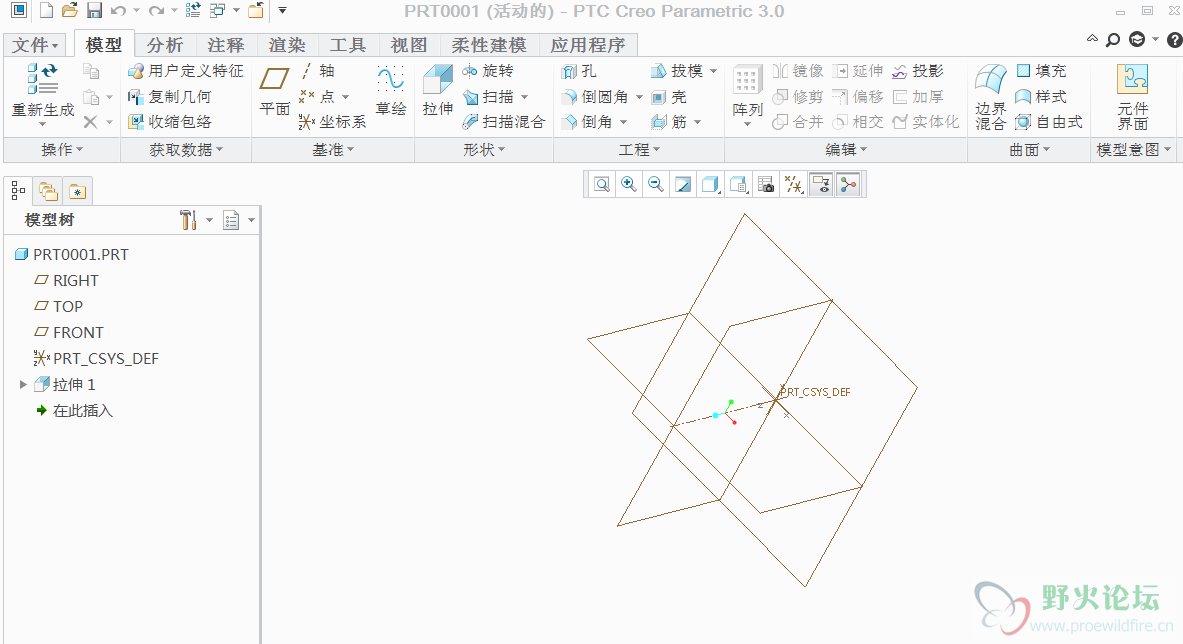1183x644 pixels.
Task: Open the 倒圆角 (Round) dropdown arrow
Action: 639,97
